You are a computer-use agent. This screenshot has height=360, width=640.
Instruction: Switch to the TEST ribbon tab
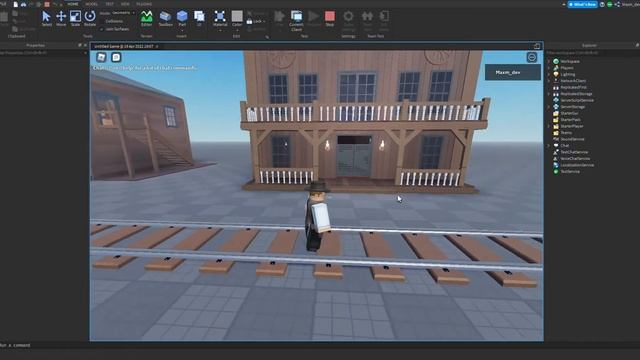click(x=109, y=4)
